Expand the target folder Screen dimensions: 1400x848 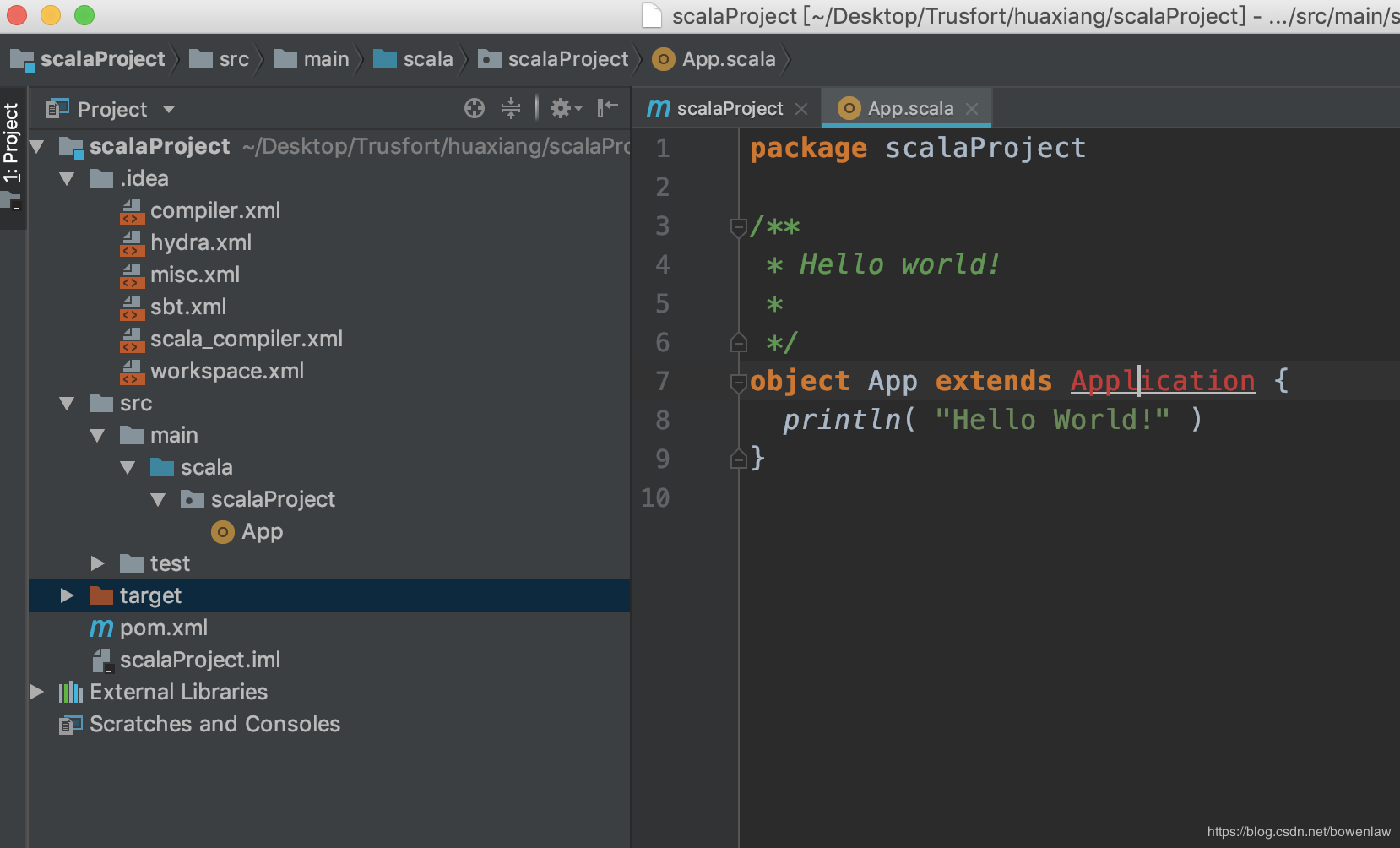68,595
